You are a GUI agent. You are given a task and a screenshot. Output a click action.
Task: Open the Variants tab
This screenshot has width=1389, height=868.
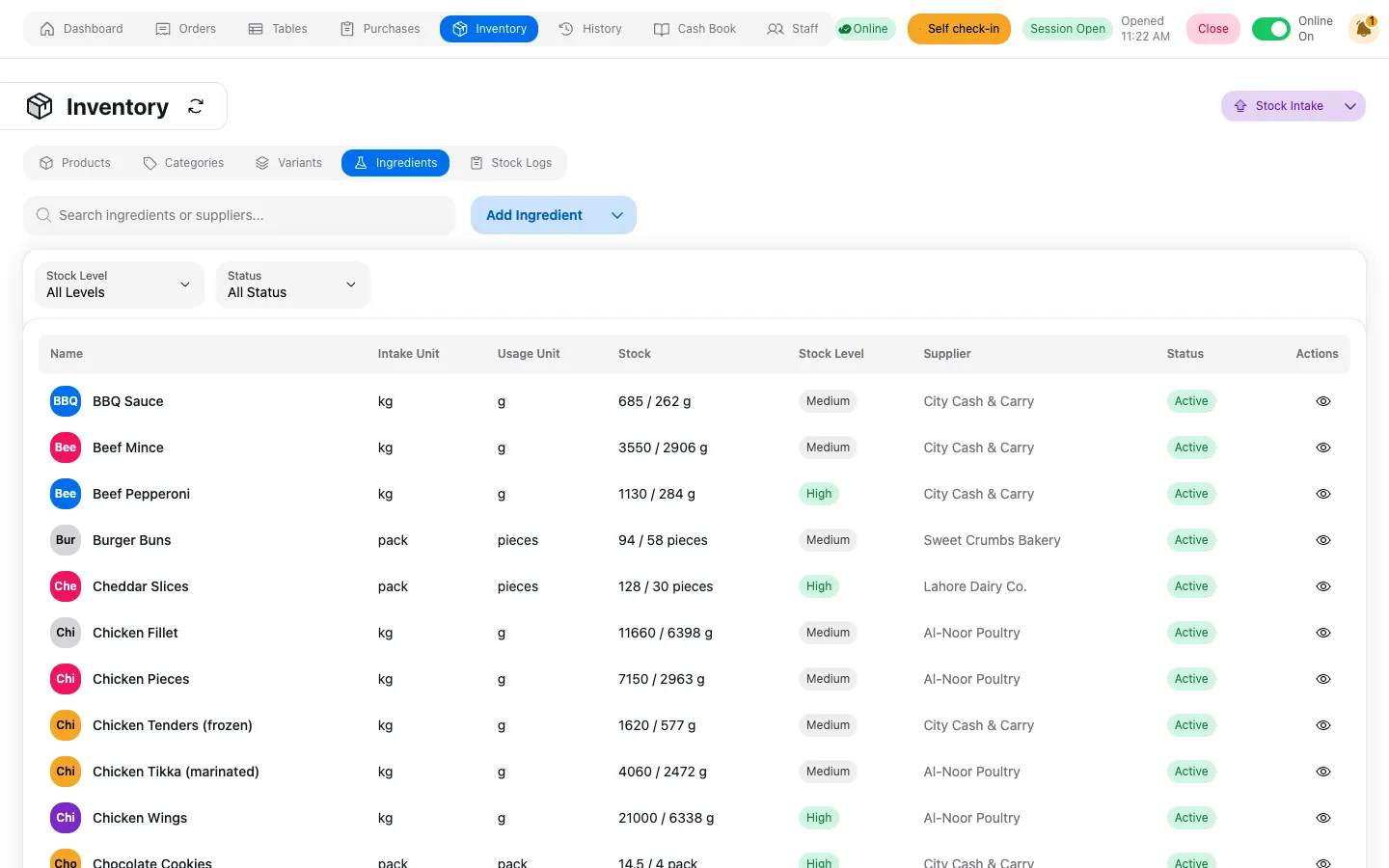(288, 163)
